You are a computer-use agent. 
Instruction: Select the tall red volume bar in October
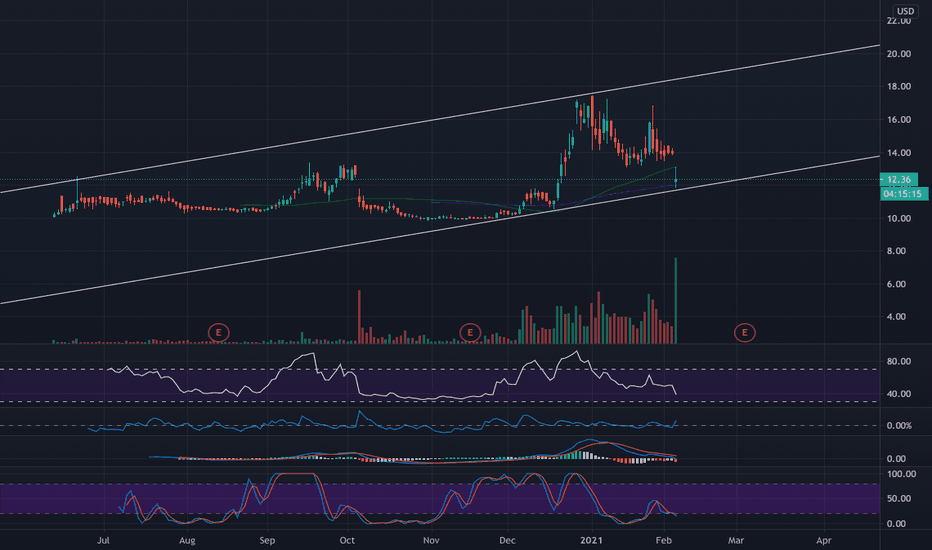point(360,317)
